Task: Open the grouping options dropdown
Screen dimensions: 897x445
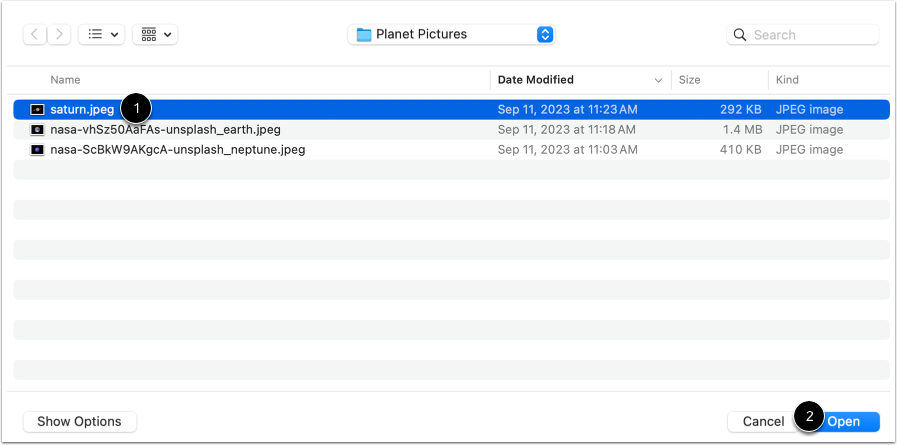Action: tap(155, 34)
